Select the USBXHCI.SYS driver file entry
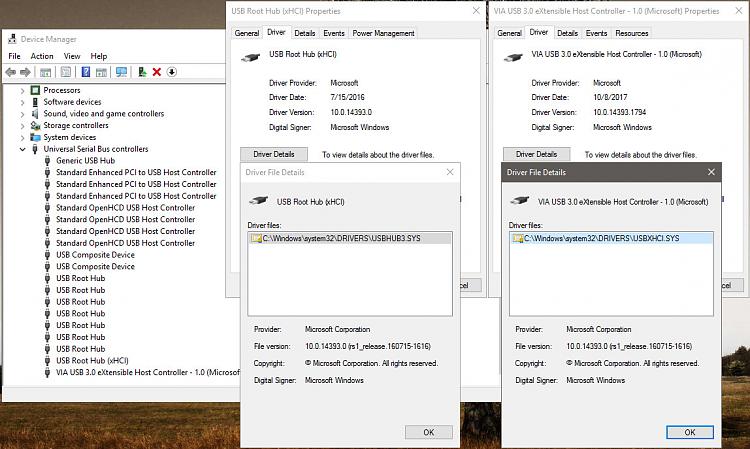This screenshot has height=449, width=750. [x=611, y=238]
